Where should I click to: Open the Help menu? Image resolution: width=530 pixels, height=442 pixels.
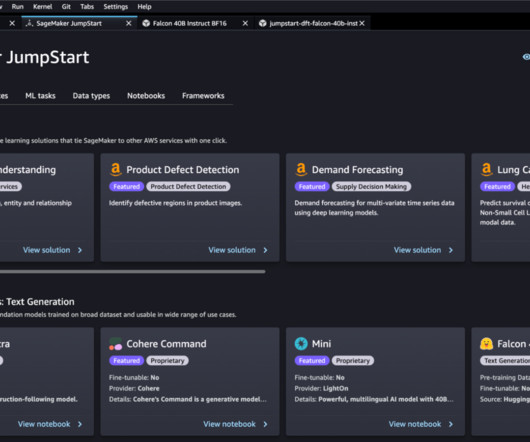click(x=144, y=7)
